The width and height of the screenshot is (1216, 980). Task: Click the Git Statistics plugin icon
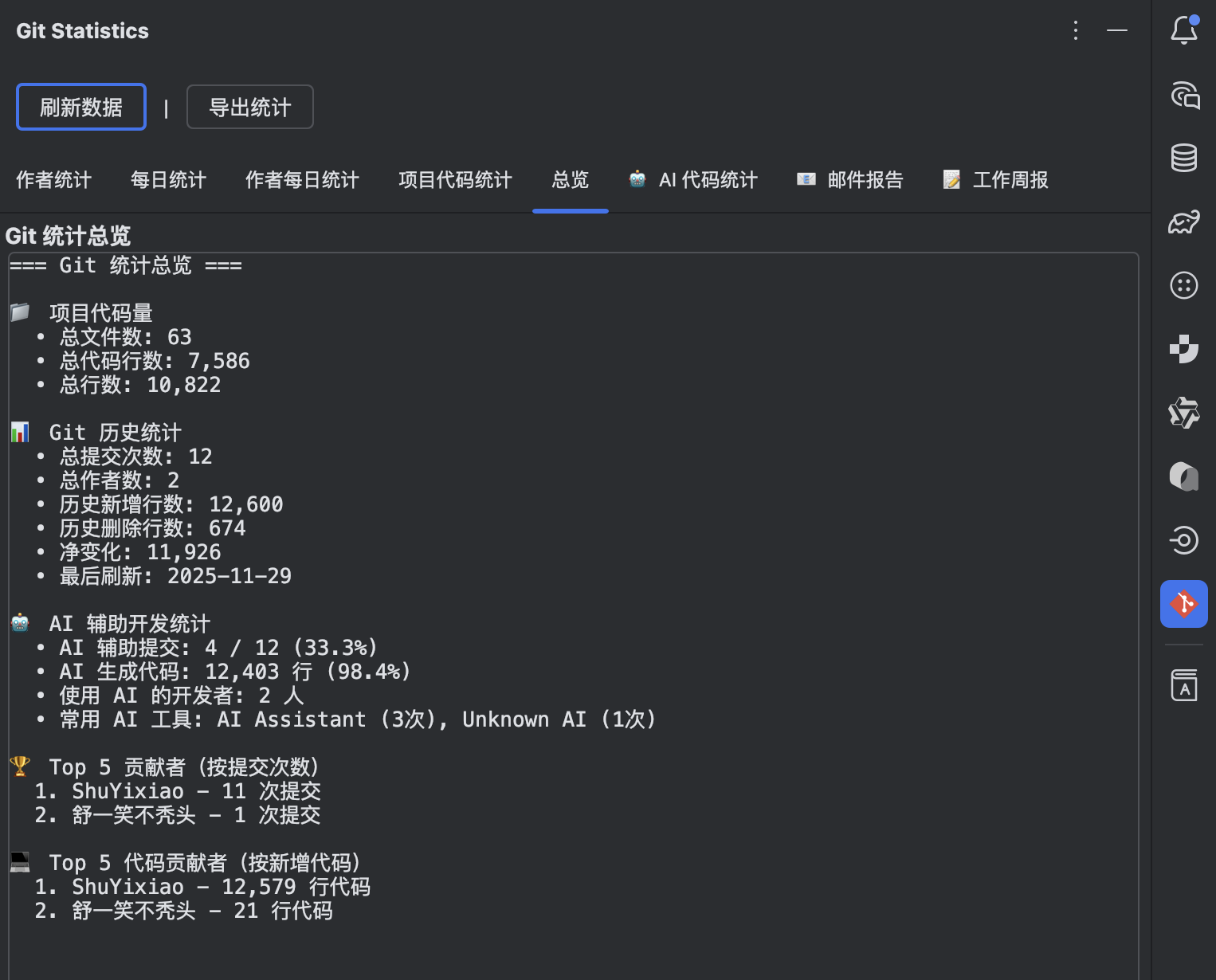pyautogui.click(x=1184, y=604)
